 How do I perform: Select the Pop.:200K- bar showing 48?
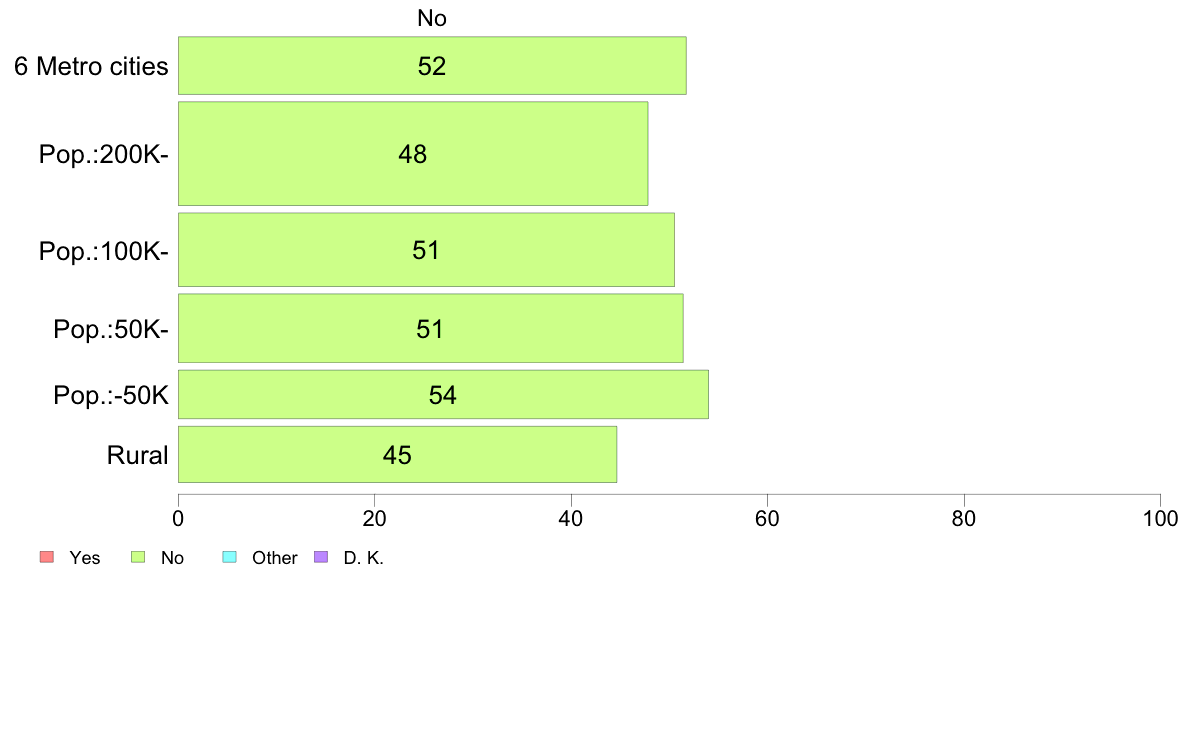point(413,154)
